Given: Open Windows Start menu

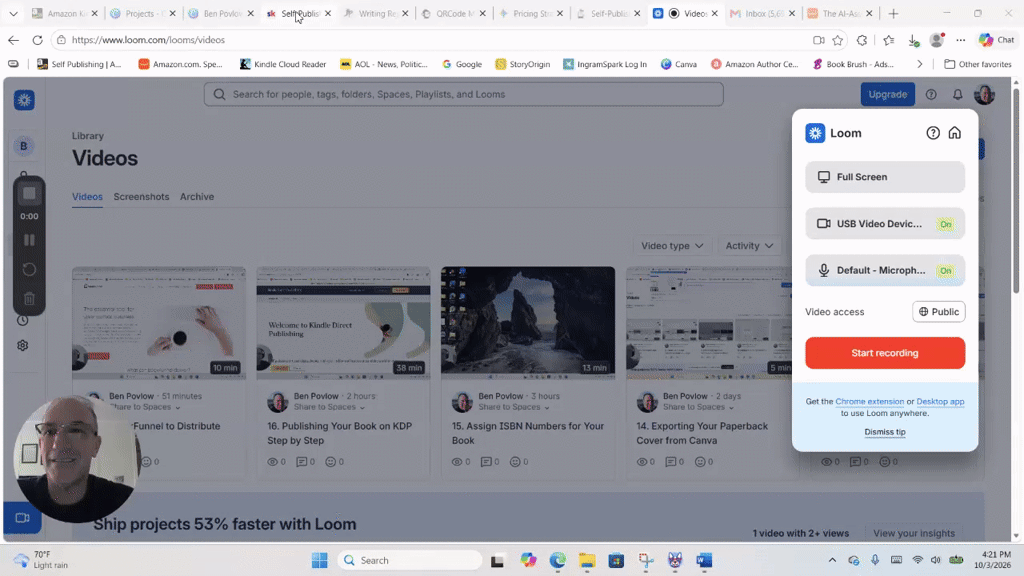Looking at the screenshot, I should click(x=319, y=560).
